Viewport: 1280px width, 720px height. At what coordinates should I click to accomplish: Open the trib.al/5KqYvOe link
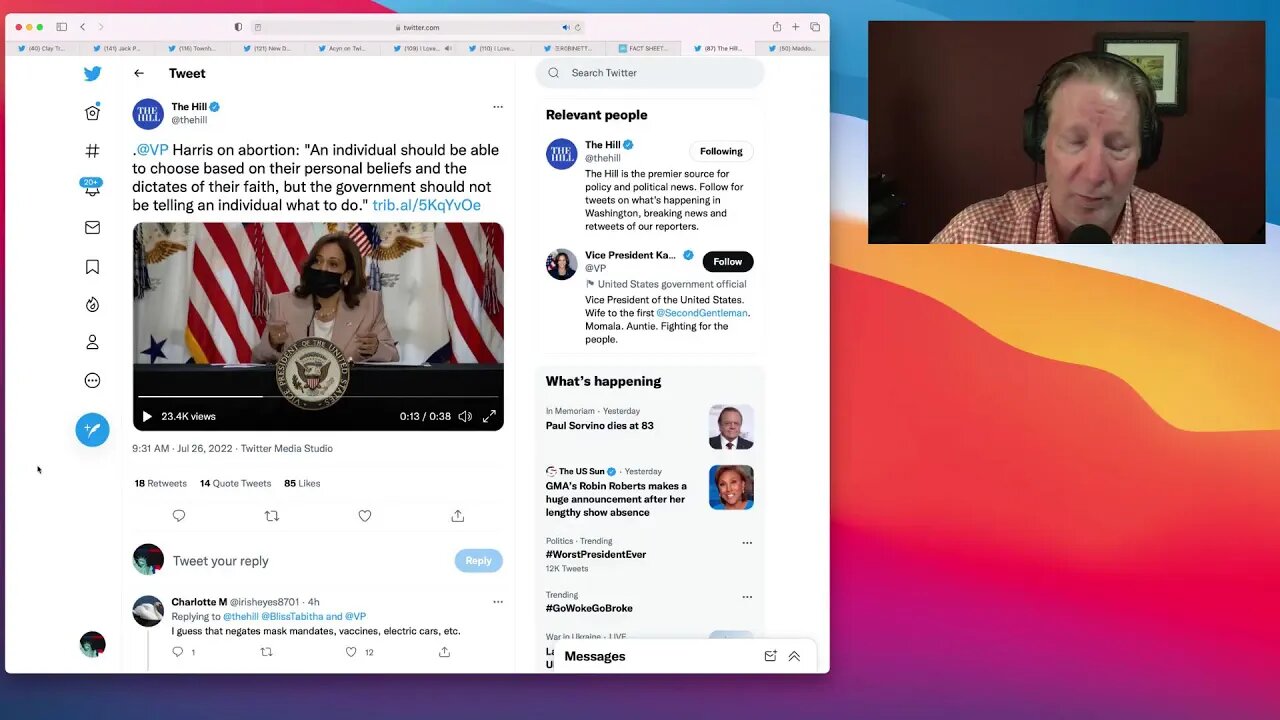click(427, 205)
